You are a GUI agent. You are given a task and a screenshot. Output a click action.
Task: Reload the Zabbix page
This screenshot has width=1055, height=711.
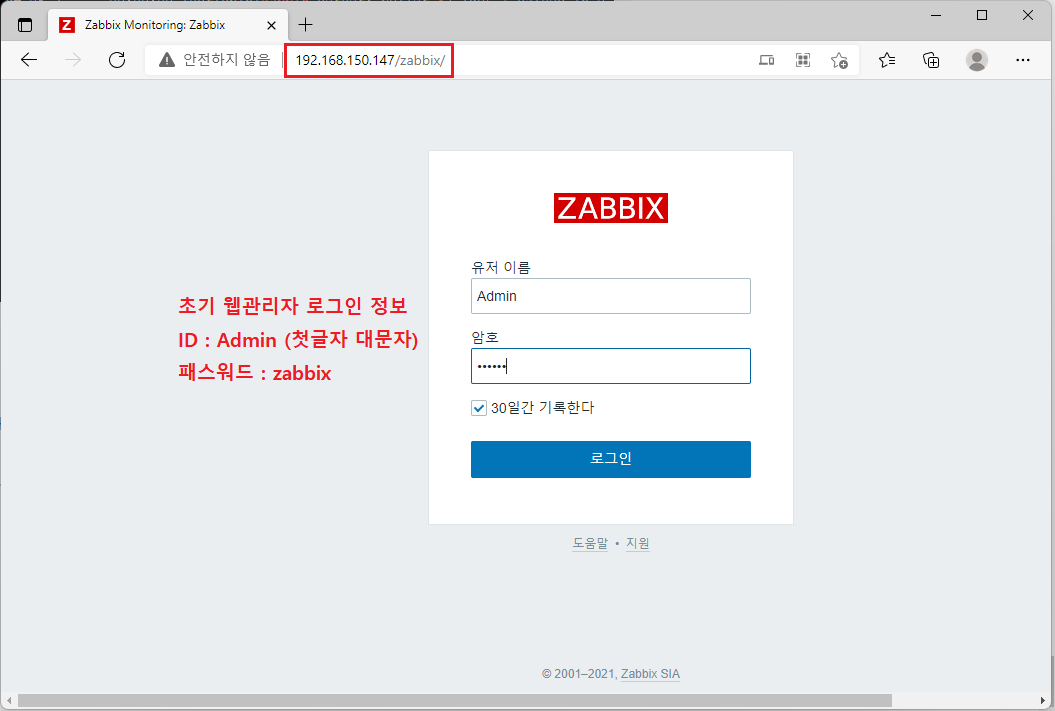pos(117,60)
